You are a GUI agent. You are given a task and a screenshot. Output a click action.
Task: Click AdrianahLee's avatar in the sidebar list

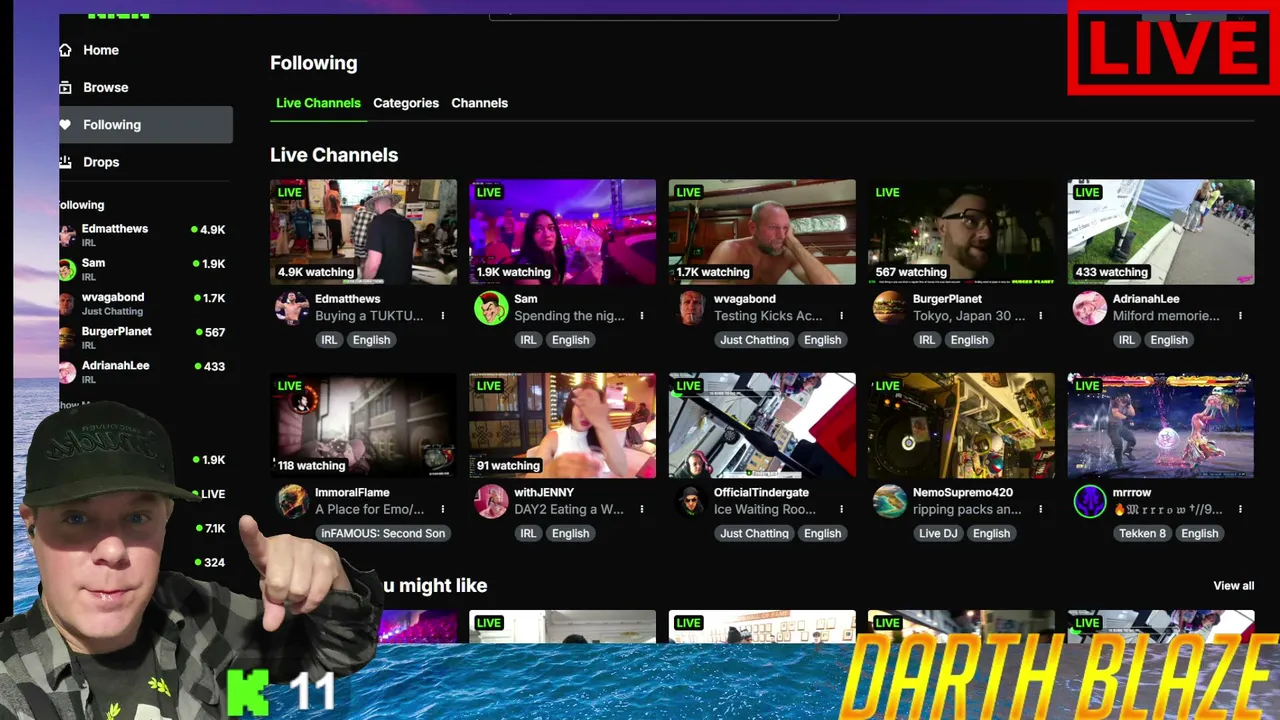click(x=67, y=372)
